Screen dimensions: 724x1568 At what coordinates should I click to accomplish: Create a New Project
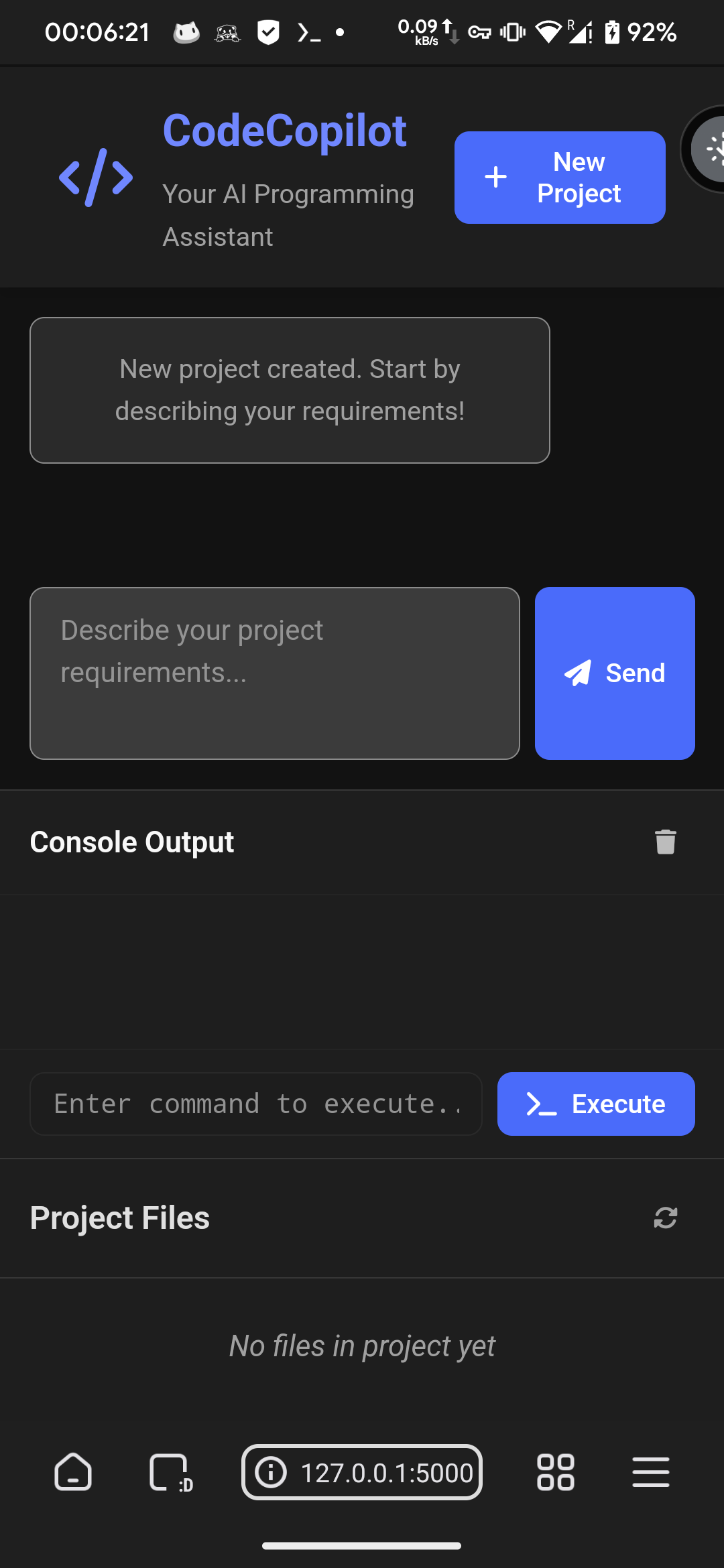click(560, 178)
